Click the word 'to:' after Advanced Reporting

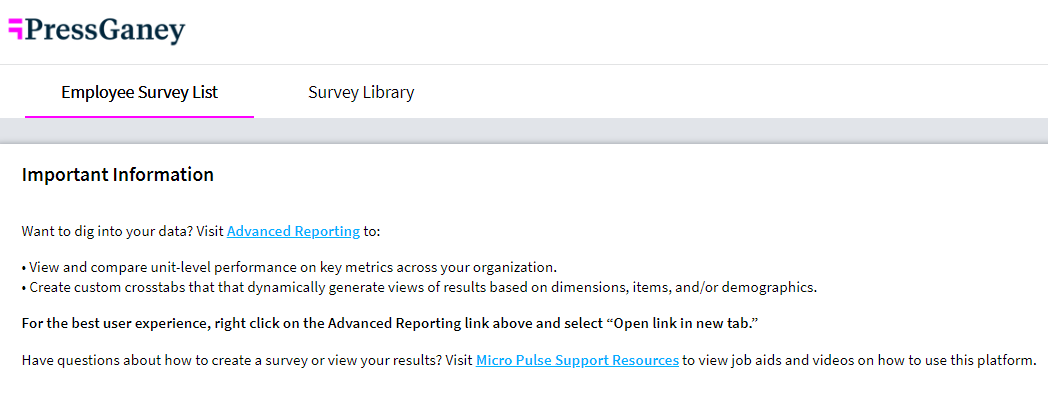372,231
